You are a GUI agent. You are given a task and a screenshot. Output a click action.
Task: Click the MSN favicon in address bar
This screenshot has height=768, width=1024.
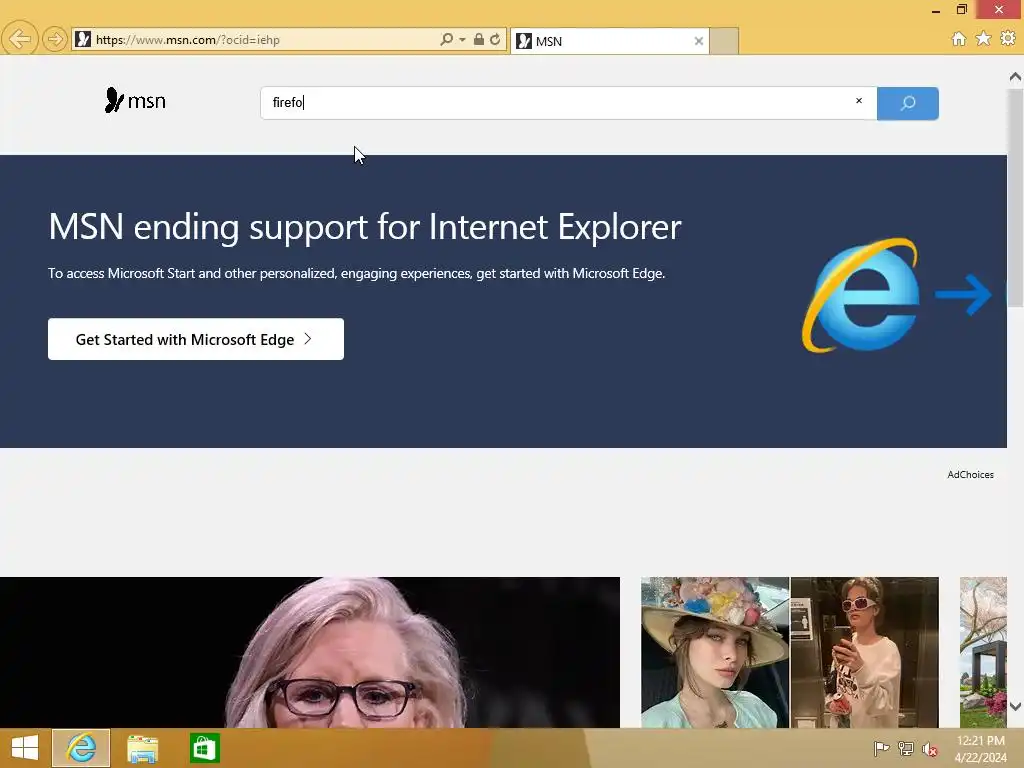tap(83, 39)
